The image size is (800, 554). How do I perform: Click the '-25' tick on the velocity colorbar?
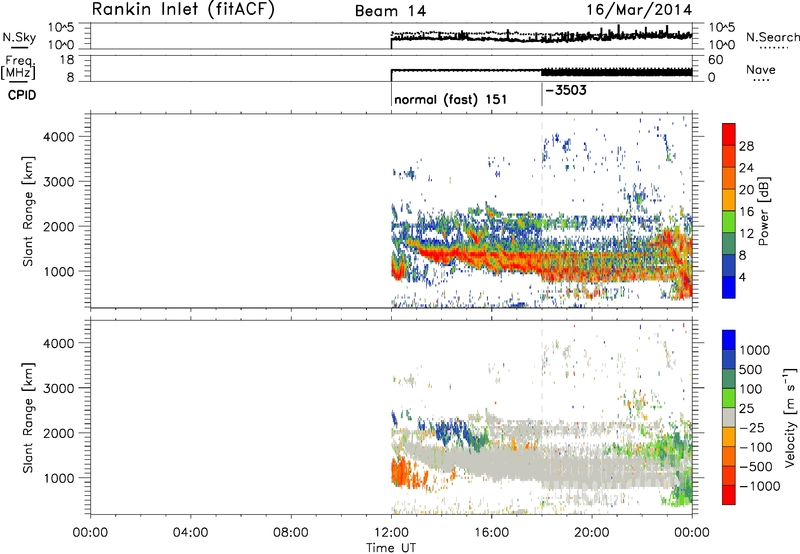tap(752, 427)
